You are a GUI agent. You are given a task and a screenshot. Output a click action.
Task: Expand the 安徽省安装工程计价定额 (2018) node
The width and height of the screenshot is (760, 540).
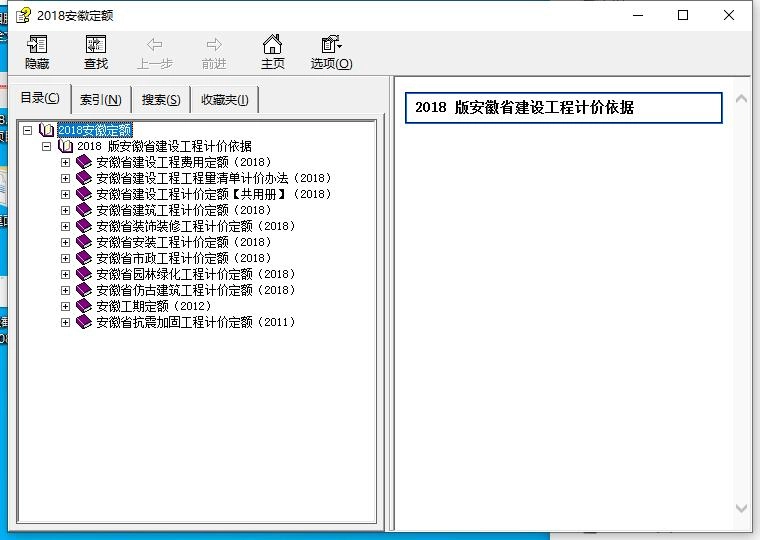coord(66,242)
